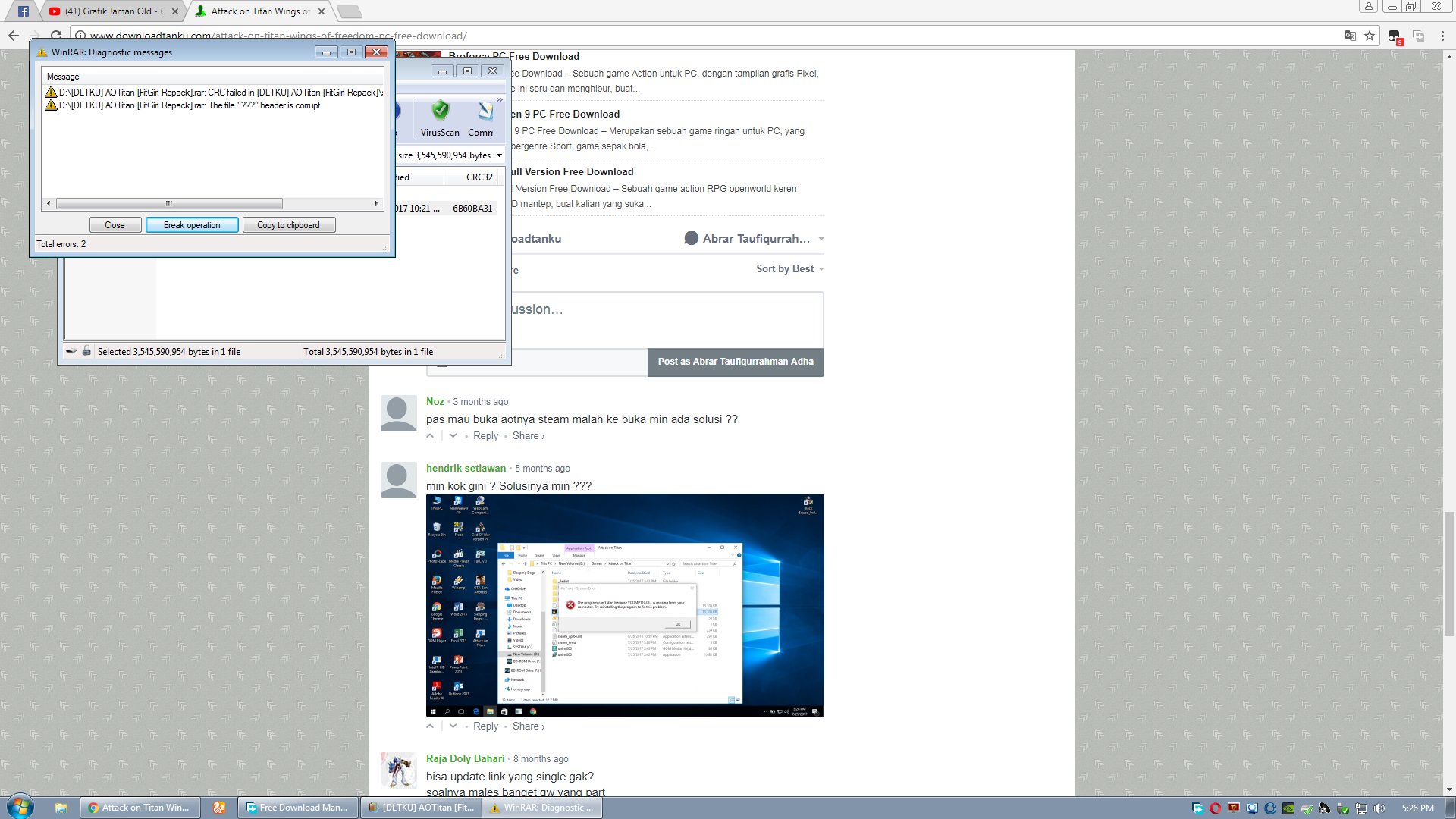Reply to Noz's comment
Image resolution: width=1456 pixels, height=819 pixels.
486,435
